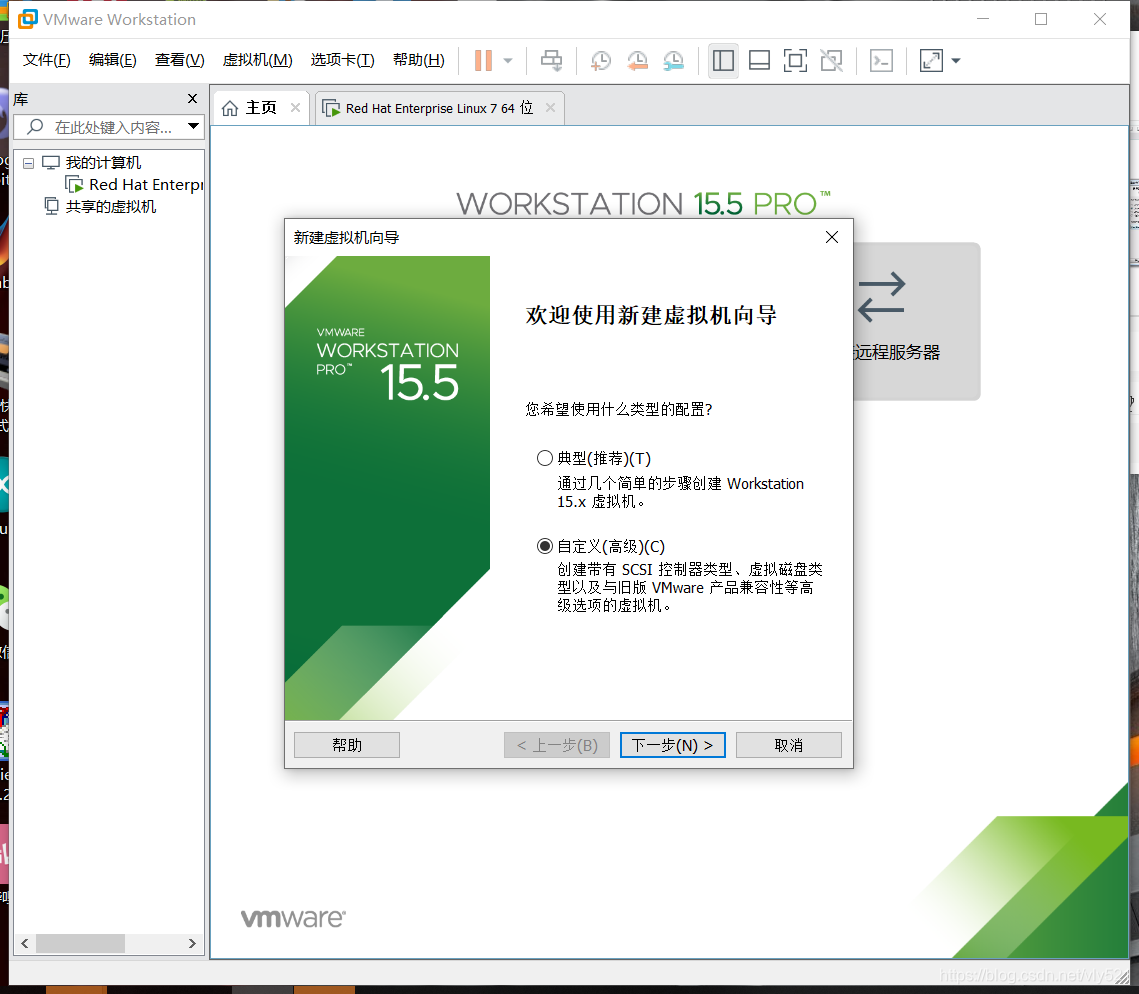1139x994 pixels.
Task: Switch to the 主页 tab
Action: click(x=261, y=108)
